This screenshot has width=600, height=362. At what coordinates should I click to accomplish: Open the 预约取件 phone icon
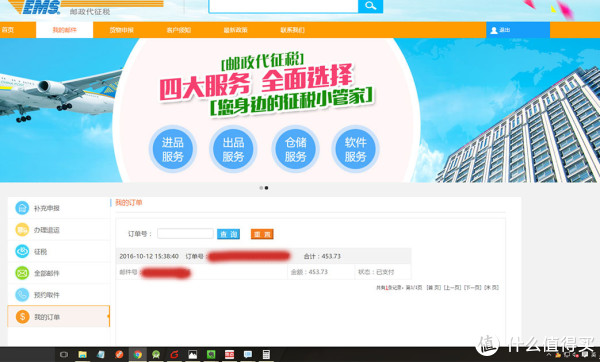coord(22,295)
